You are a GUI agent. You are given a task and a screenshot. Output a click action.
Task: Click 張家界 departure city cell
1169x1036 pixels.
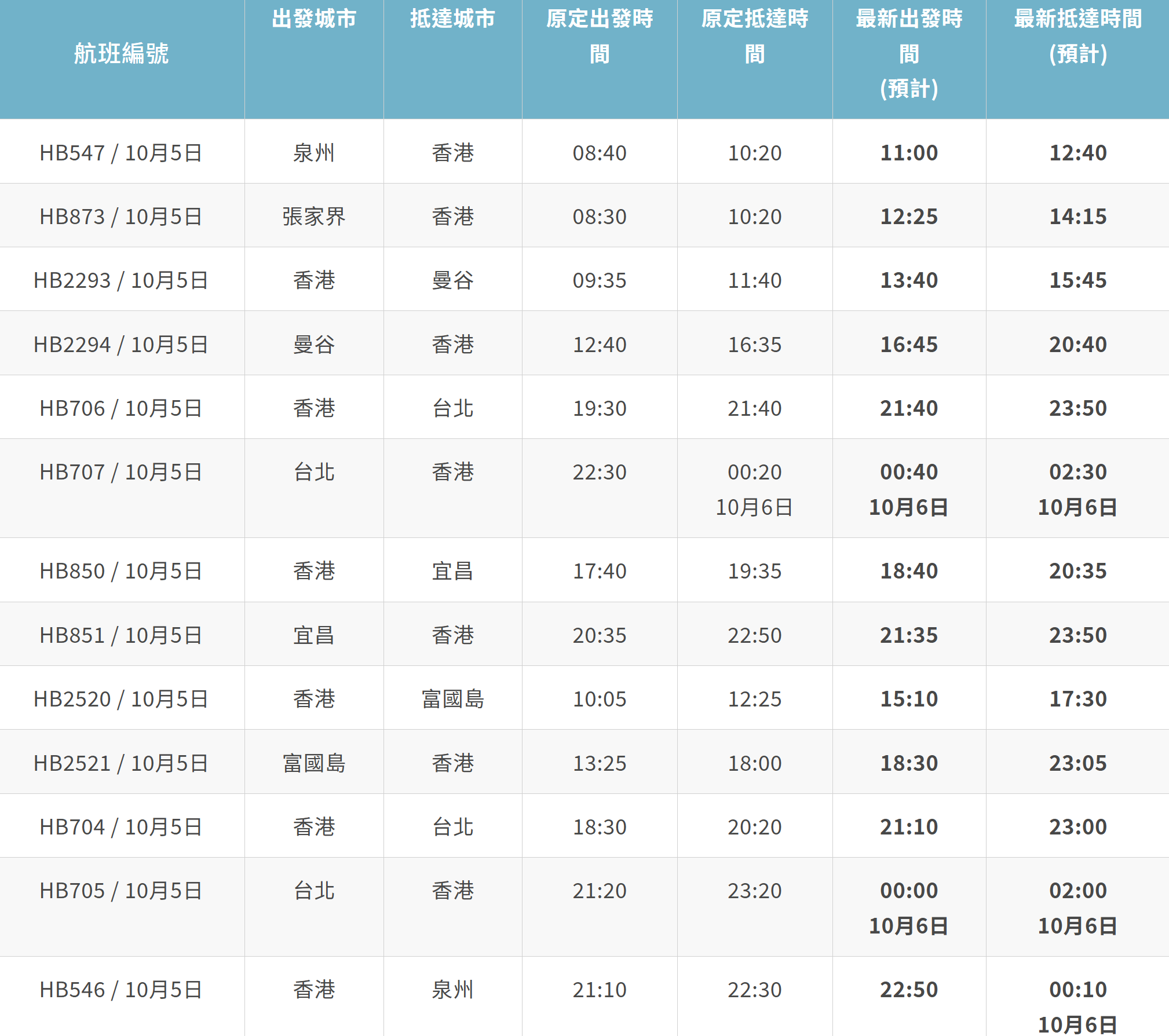point(314,217)
